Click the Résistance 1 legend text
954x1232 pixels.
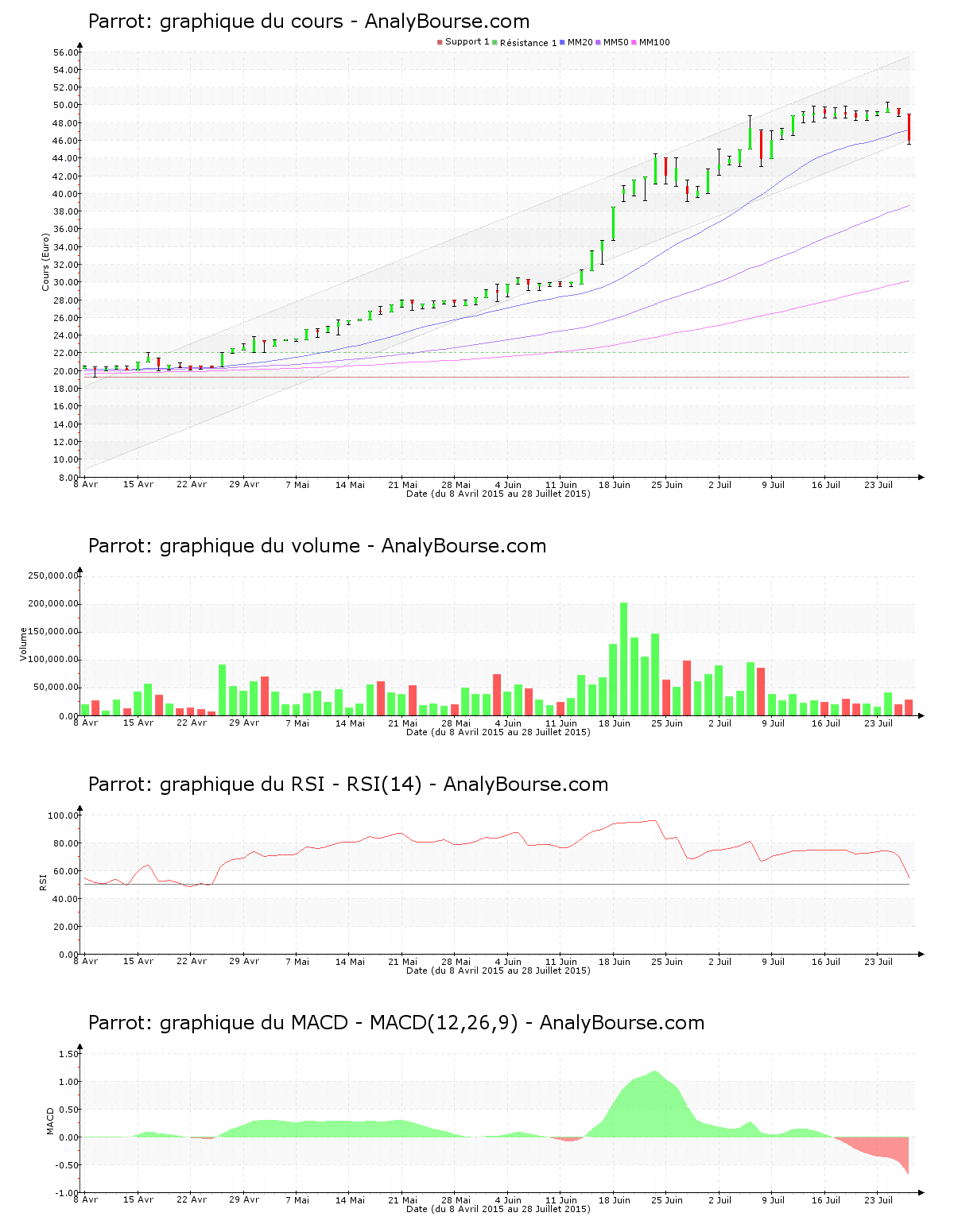click(528, 43)
